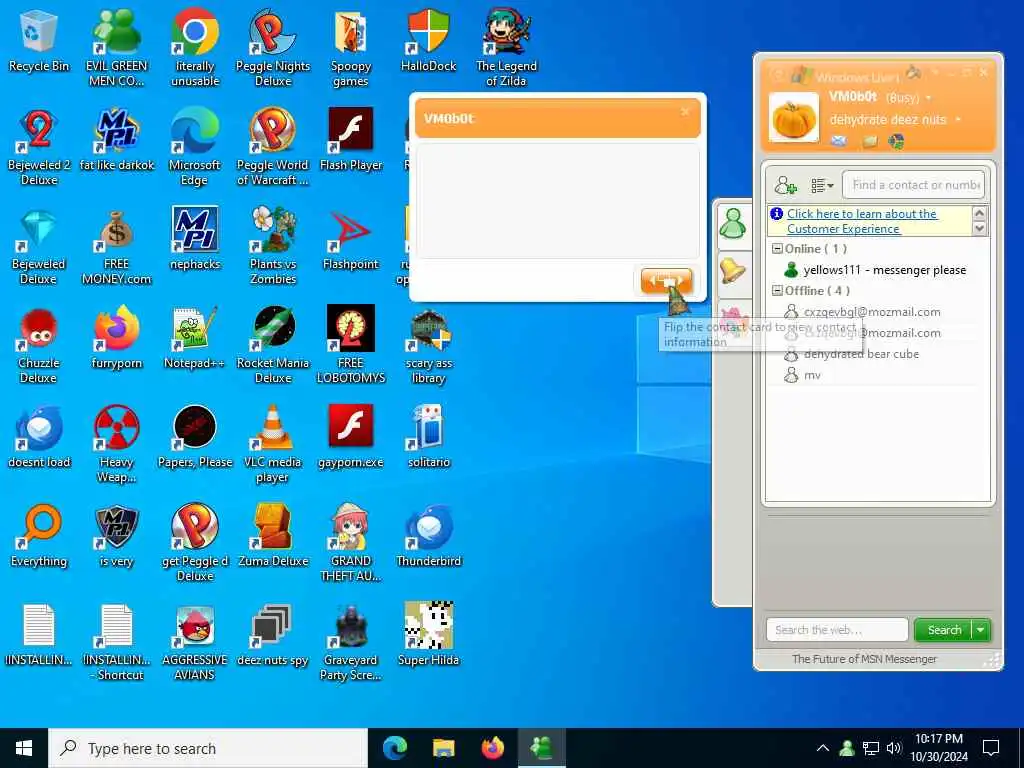Open the Search button dropdown arrow
The width and height of the screenshot is (1024, 768).
[x=981, y=630]
